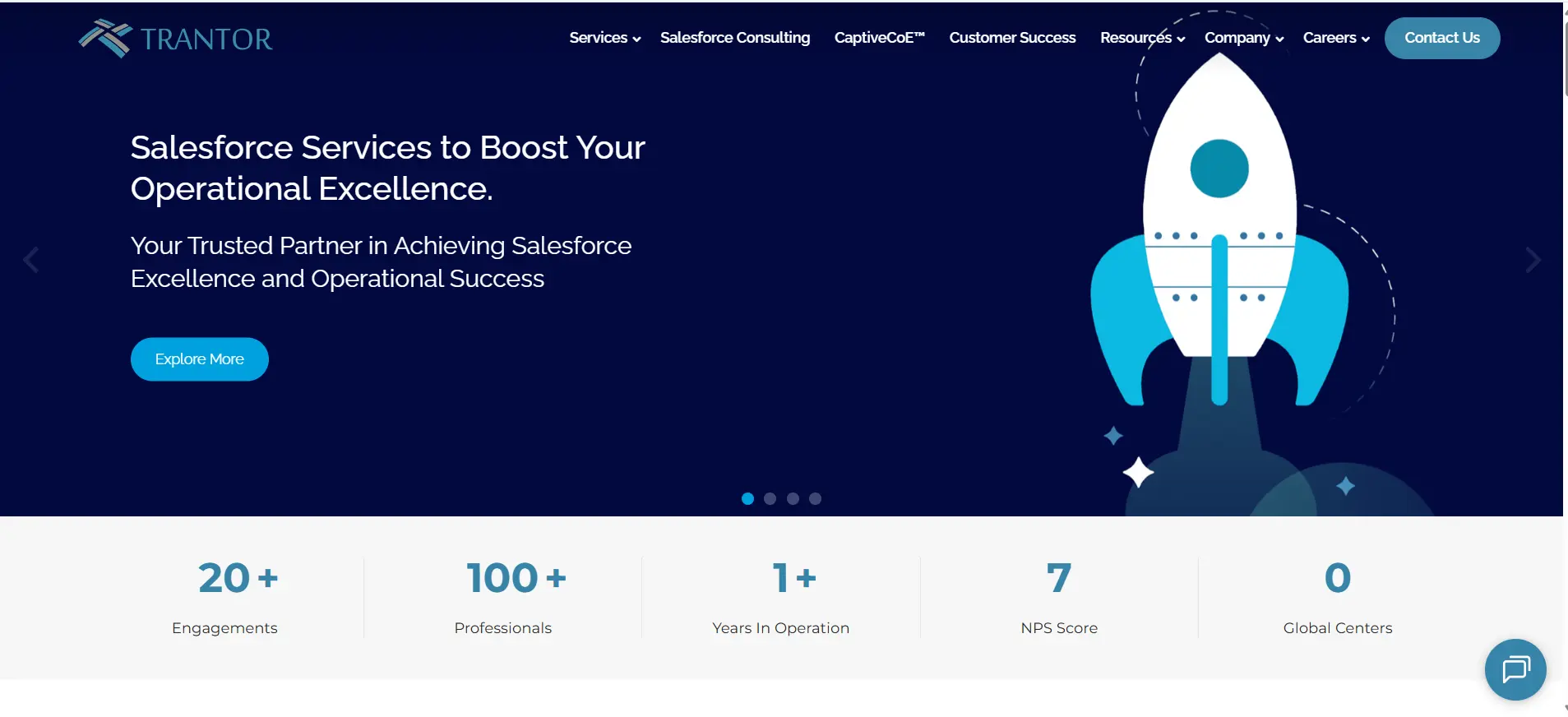Expand the Company dropdown menu

tap(1244, 38)
